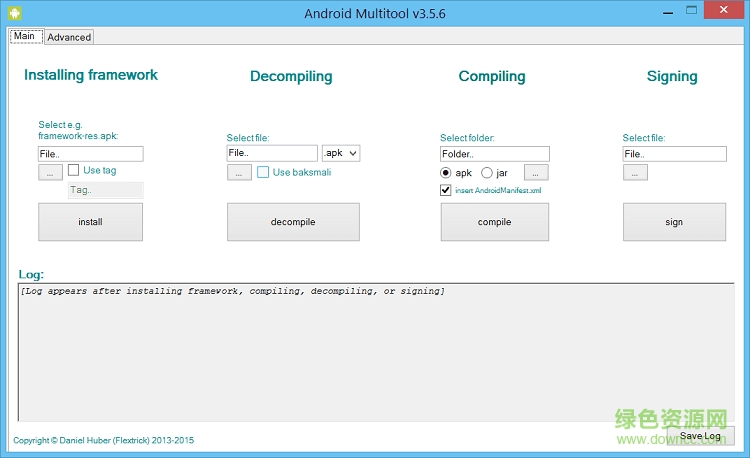The width and height of the screenshot is (750, 458).
Task: Uncheck insert AndroidManifest.xml checkbox
Action: click(x=445, y=190)
